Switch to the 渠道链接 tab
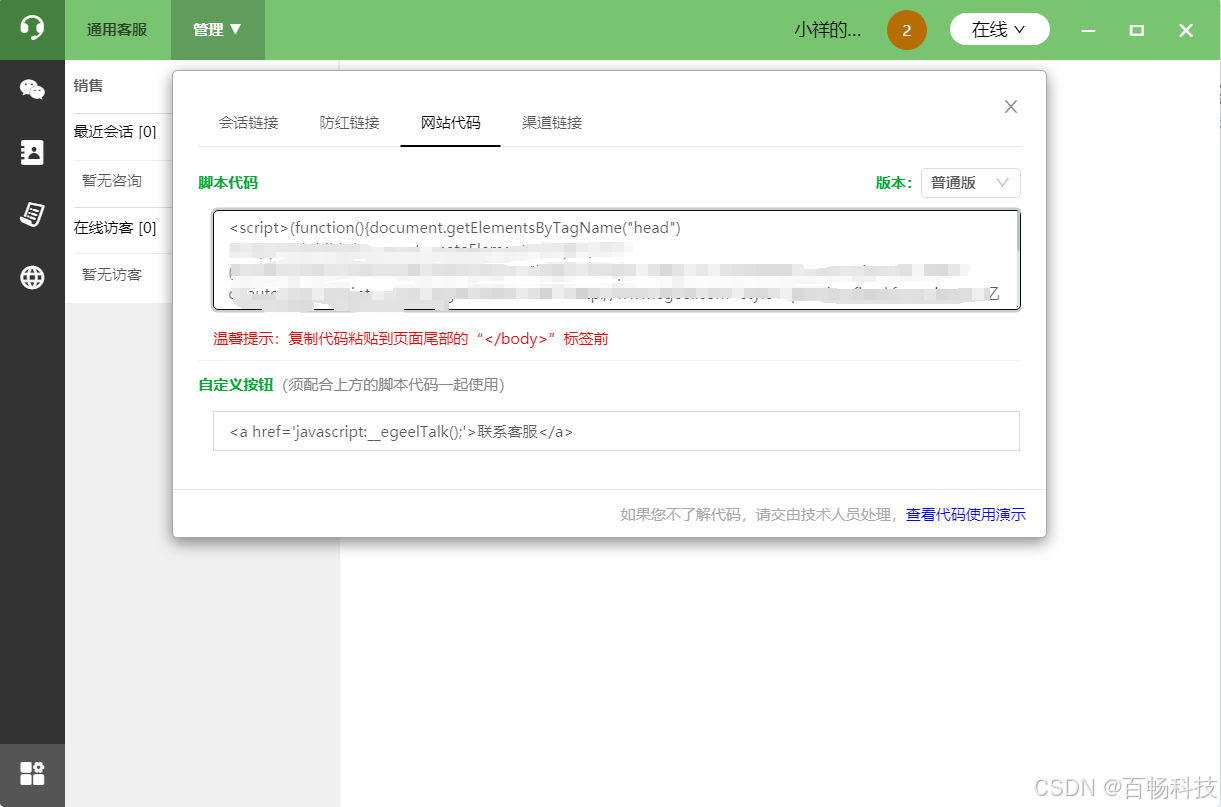Viewport: 1221px width, 807px height. [552, 123]
